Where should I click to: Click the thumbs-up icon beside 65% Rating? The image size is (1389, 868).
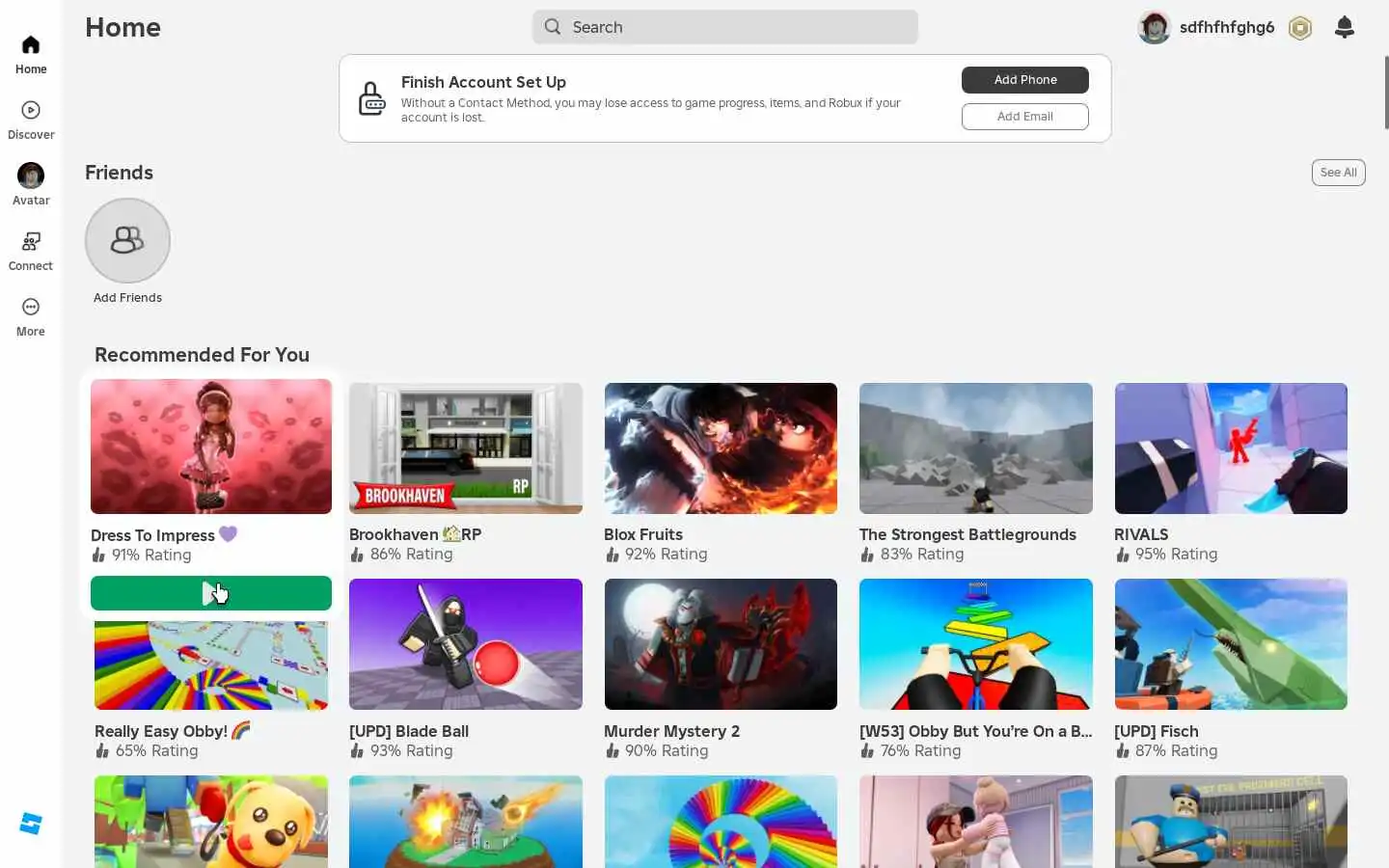(x=102, y=750)
